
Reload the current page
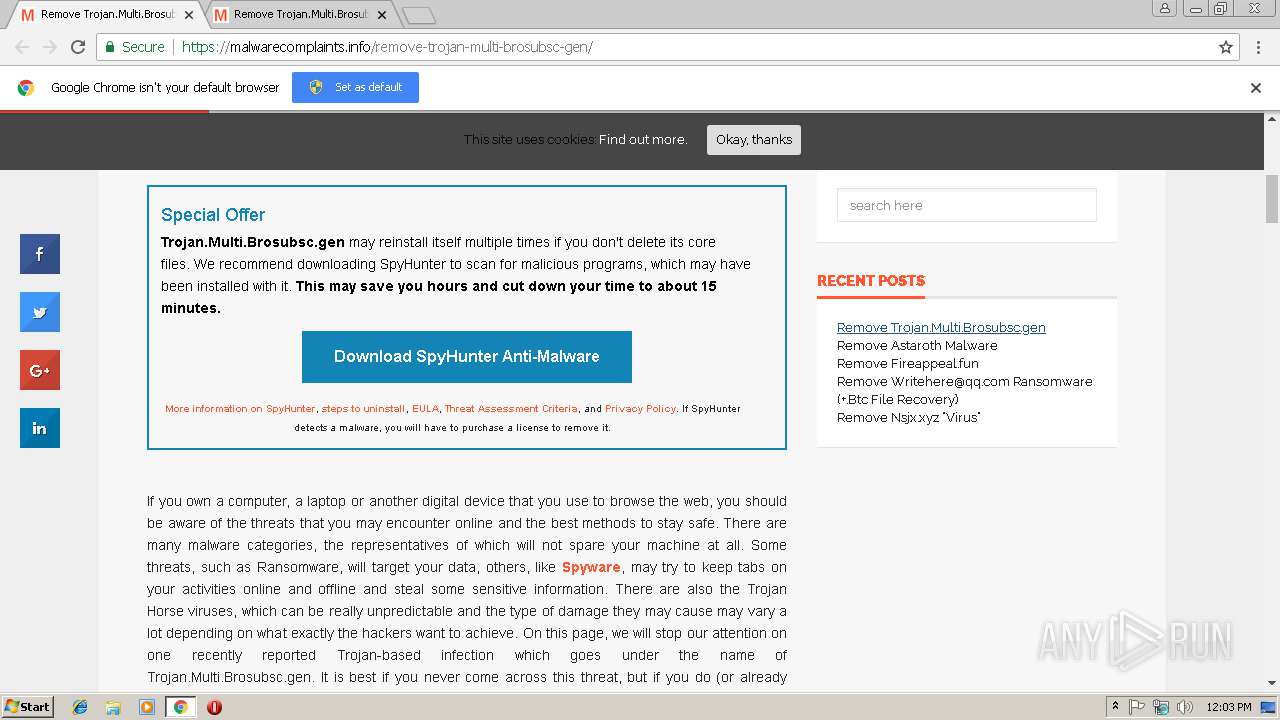click(78, 47)
